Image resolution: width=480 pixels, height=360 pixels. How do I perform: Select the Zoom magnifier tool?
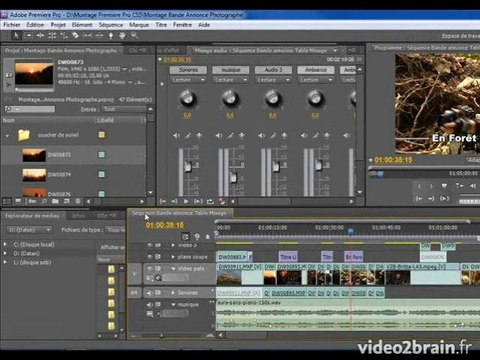[134, 35]
